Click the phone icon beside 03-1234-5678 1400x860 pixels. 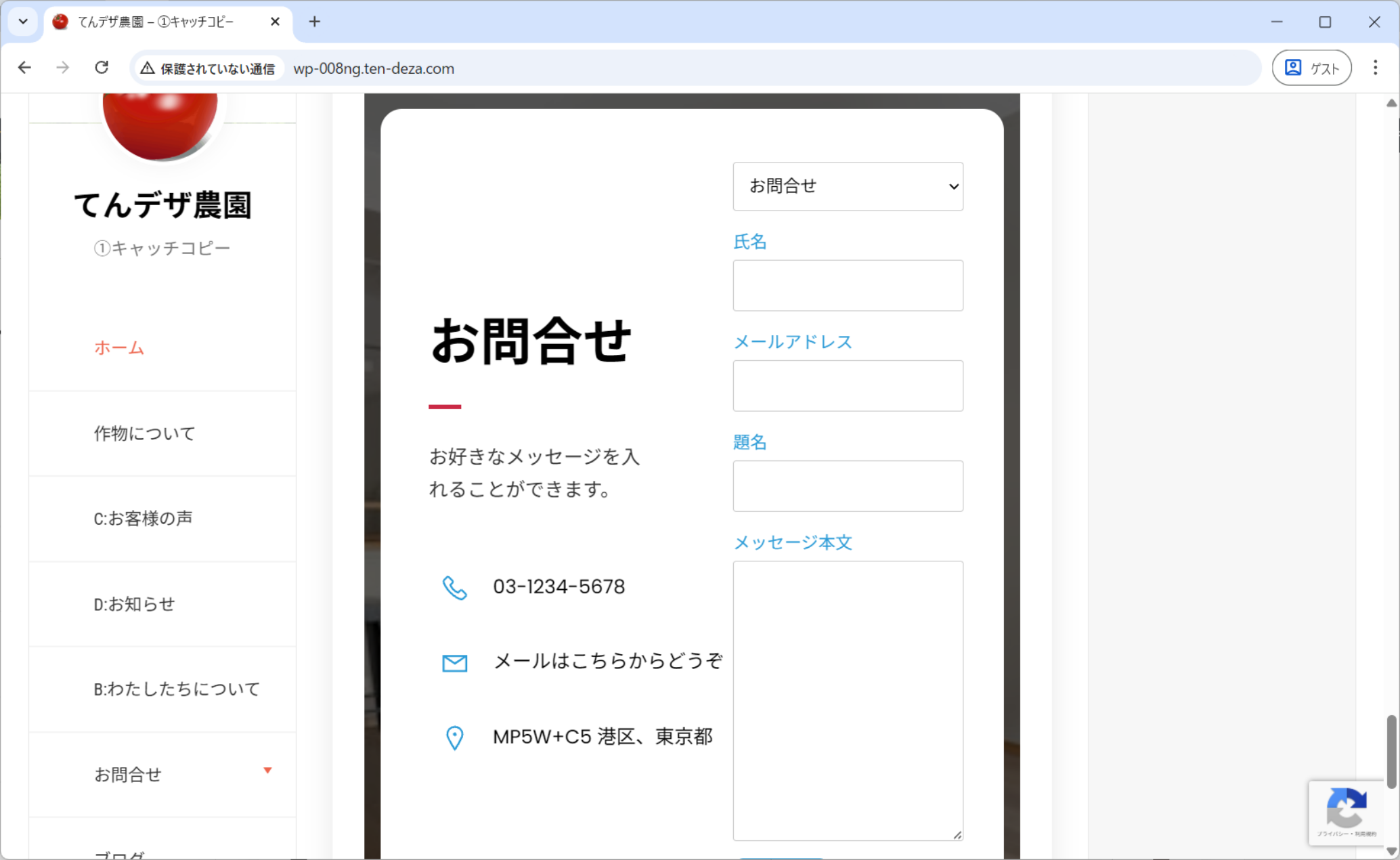(454, 588)
